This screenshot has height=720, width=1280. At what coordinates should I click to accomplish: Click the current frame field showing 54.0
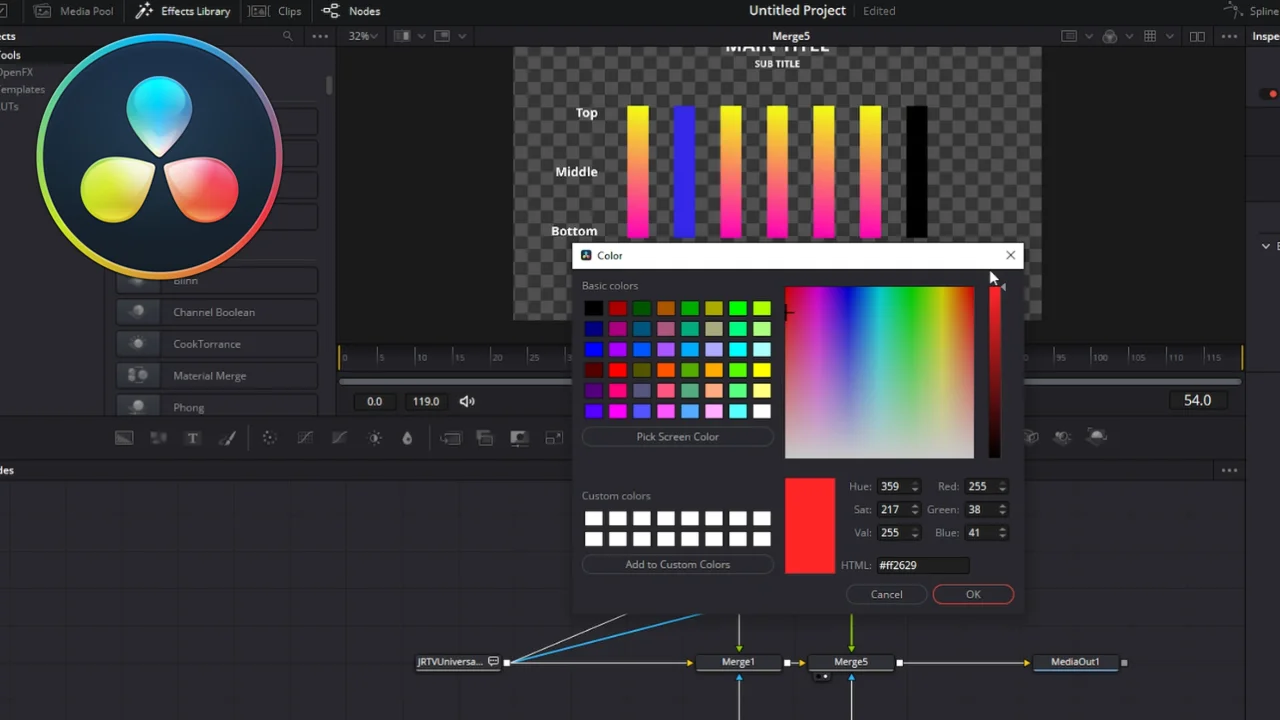[x=1197, y=400]
